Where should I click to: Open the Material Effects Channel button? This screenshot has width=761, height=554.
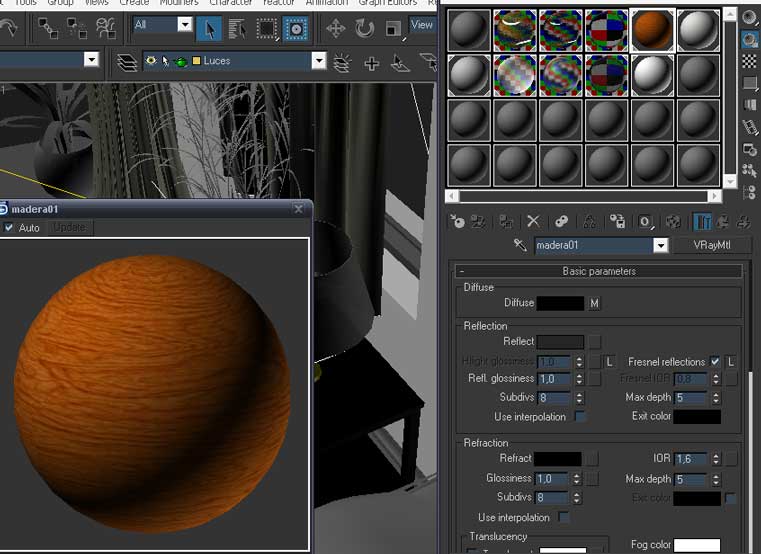point(645,222)
